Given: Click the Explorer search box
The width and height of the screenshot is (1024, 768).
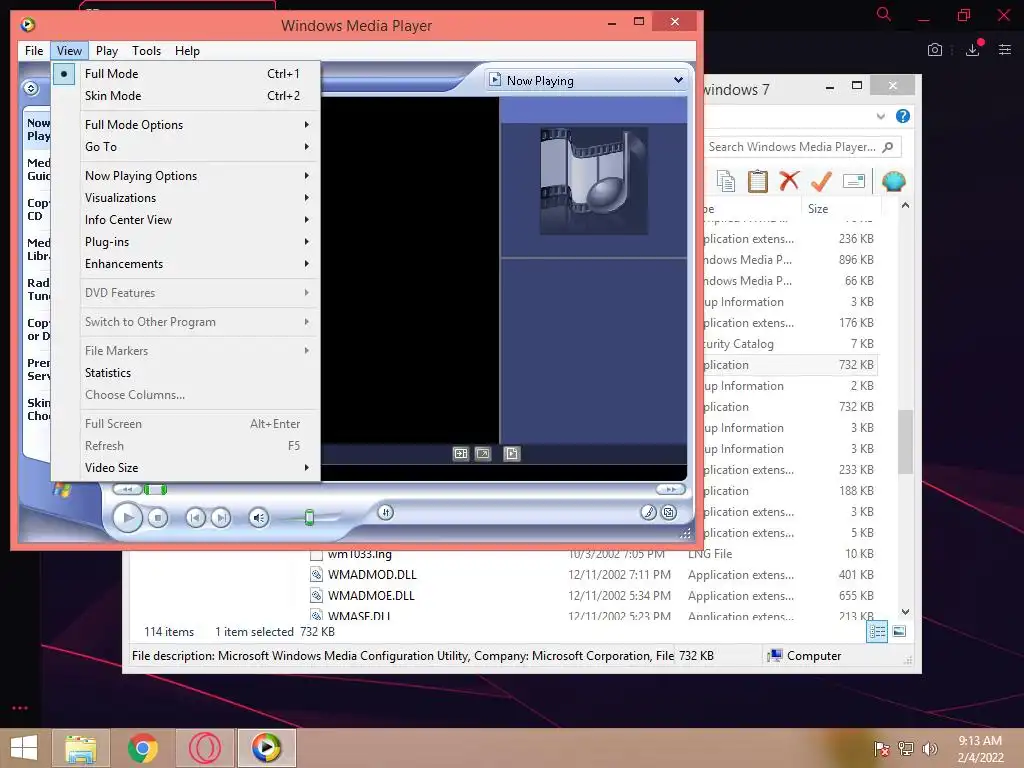Looking at the screenshot, I should pyautogui.click(x=803, y=147).
